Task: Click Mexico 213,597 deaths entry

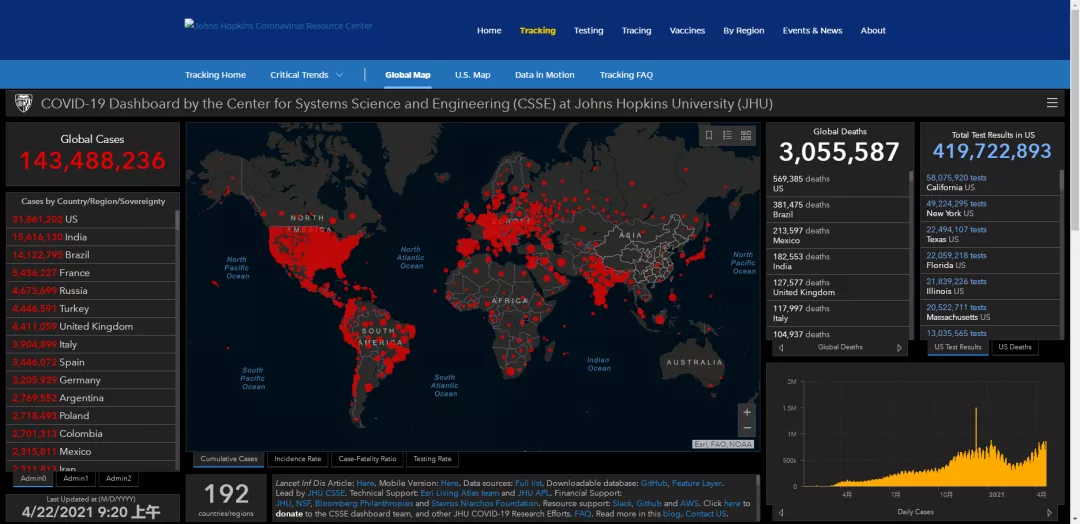Action: pos(838,235)
